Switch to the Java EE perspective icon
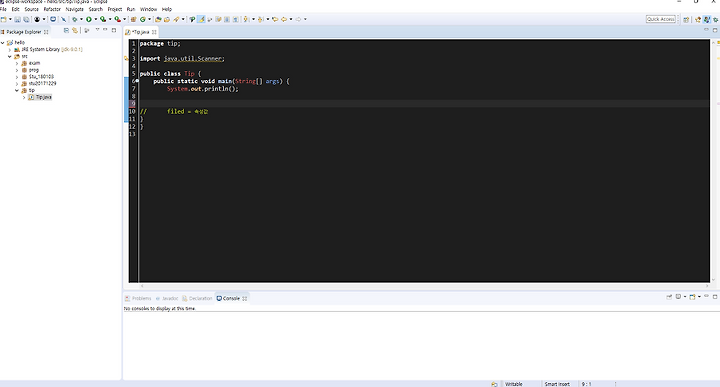Image resolution: width=720 pixels, height=387 pixels. point(698,19)
